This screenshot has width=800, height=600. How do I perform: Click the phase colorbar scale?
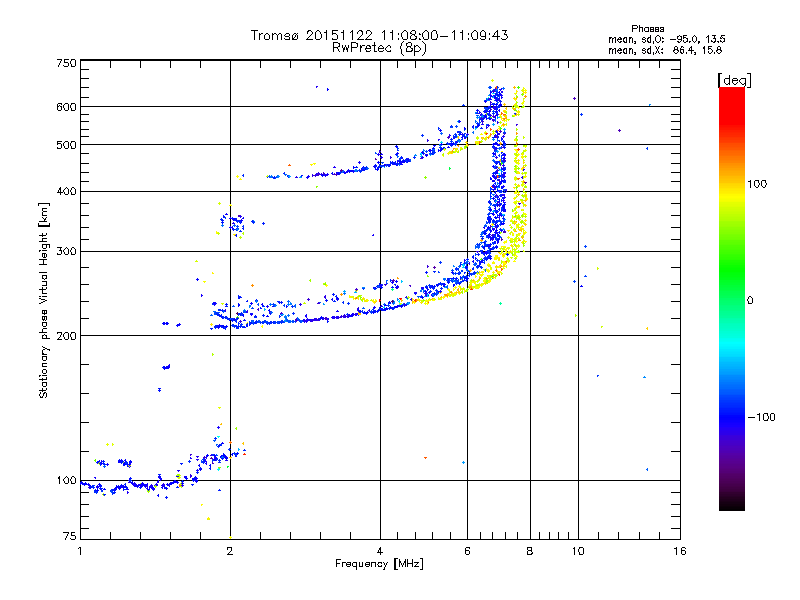click(x=732, y=299)
